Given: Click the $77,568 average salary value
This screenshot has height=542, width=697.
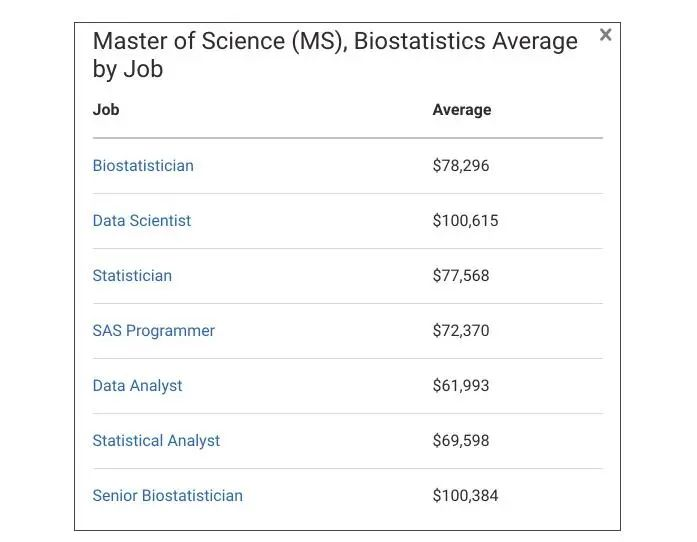Looking at the screenshot, I should [x=461, y=276].
